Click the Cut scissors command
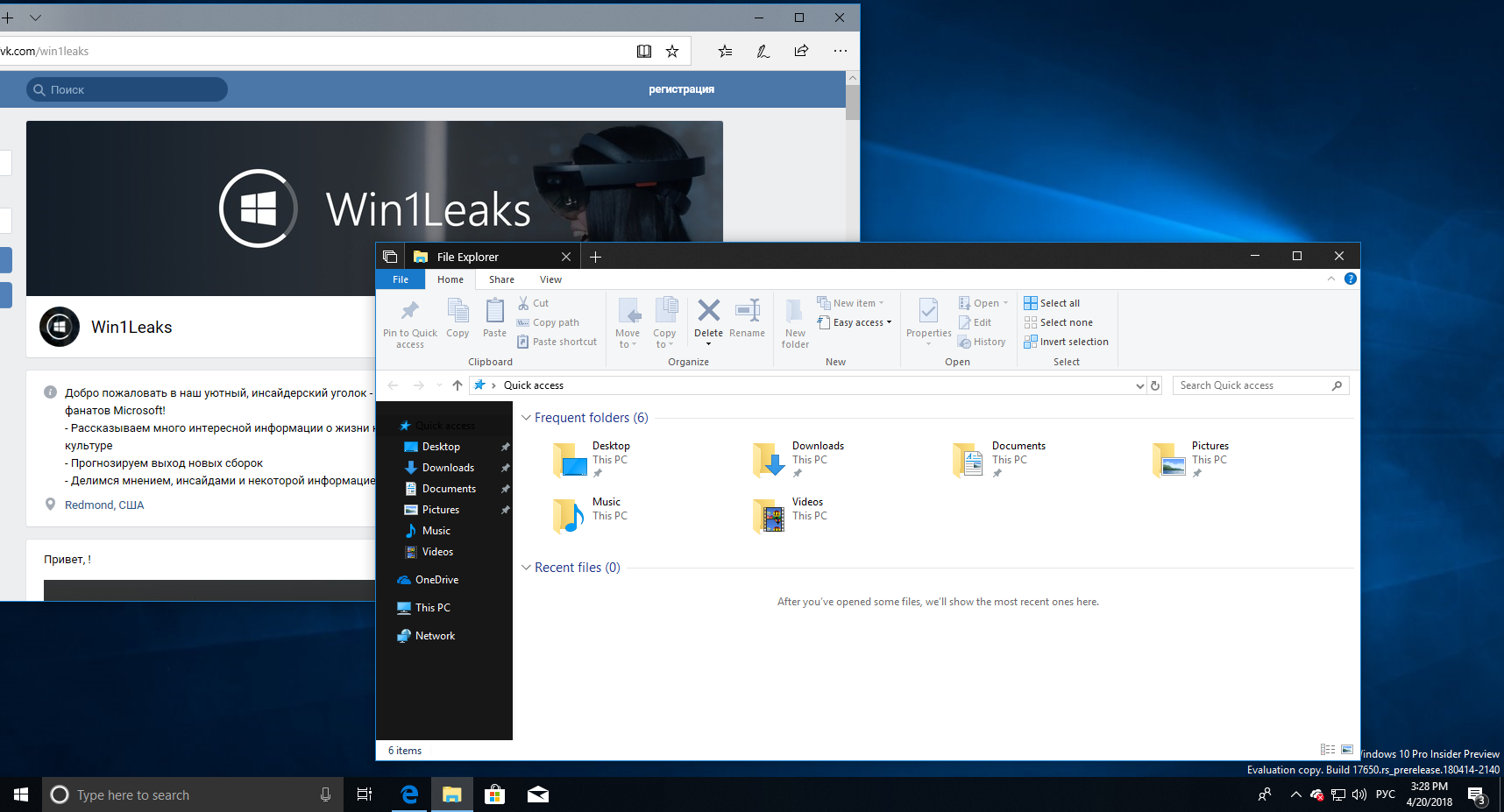The width and height of the screenshot is (1504, 812). pos(533,303)
